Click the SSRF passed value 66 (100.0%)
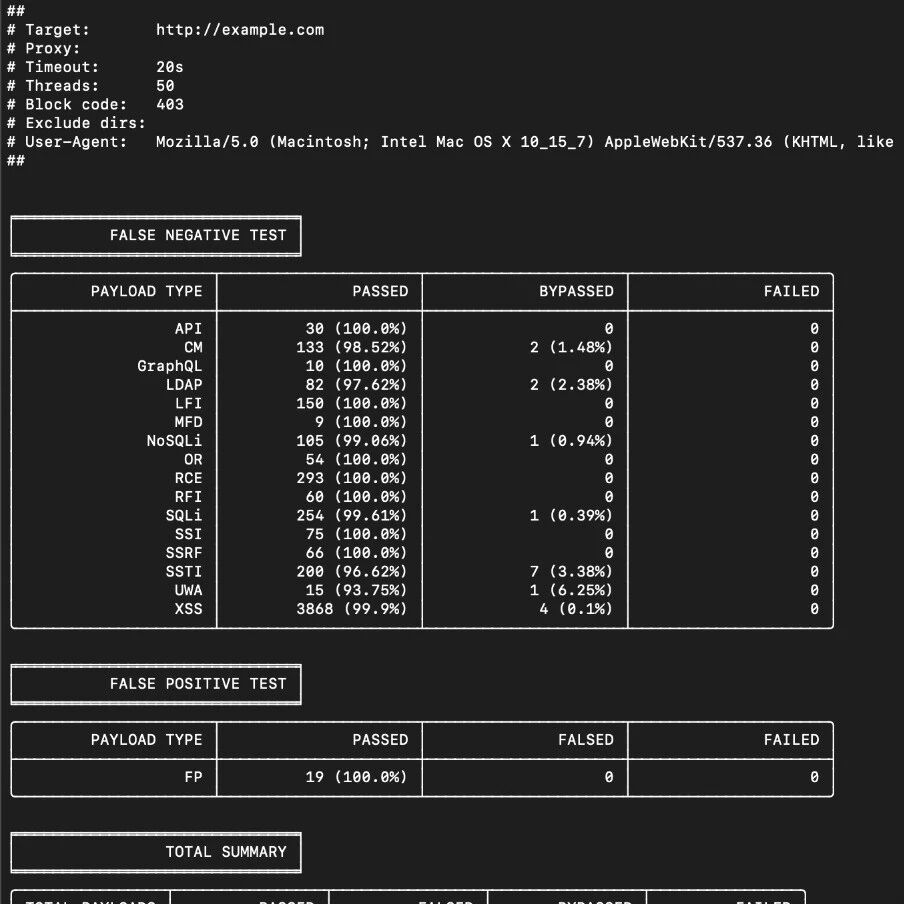This screenshot has width=904, height=904. click(356, 553)
